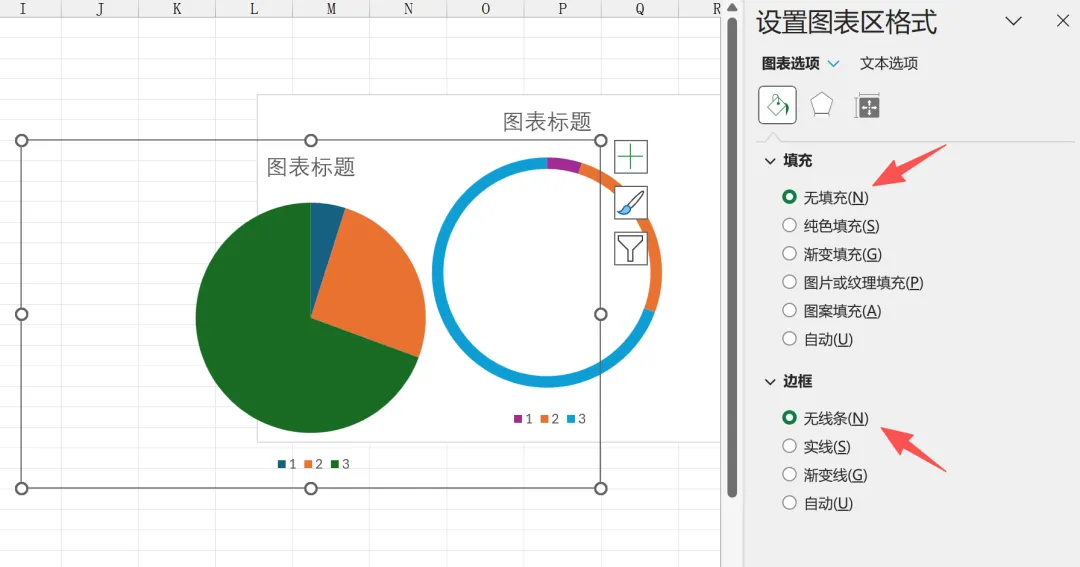The image size is (1080, 567).
Task: Open the Fill & Line paint bucket tab
Action: (777, 105)
